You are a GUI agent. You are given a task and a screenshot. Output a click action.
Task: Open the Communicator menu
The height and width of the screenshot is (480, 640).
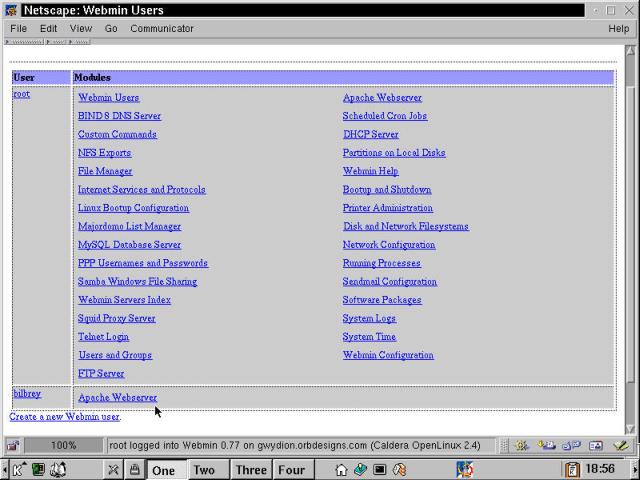[161, 29]
